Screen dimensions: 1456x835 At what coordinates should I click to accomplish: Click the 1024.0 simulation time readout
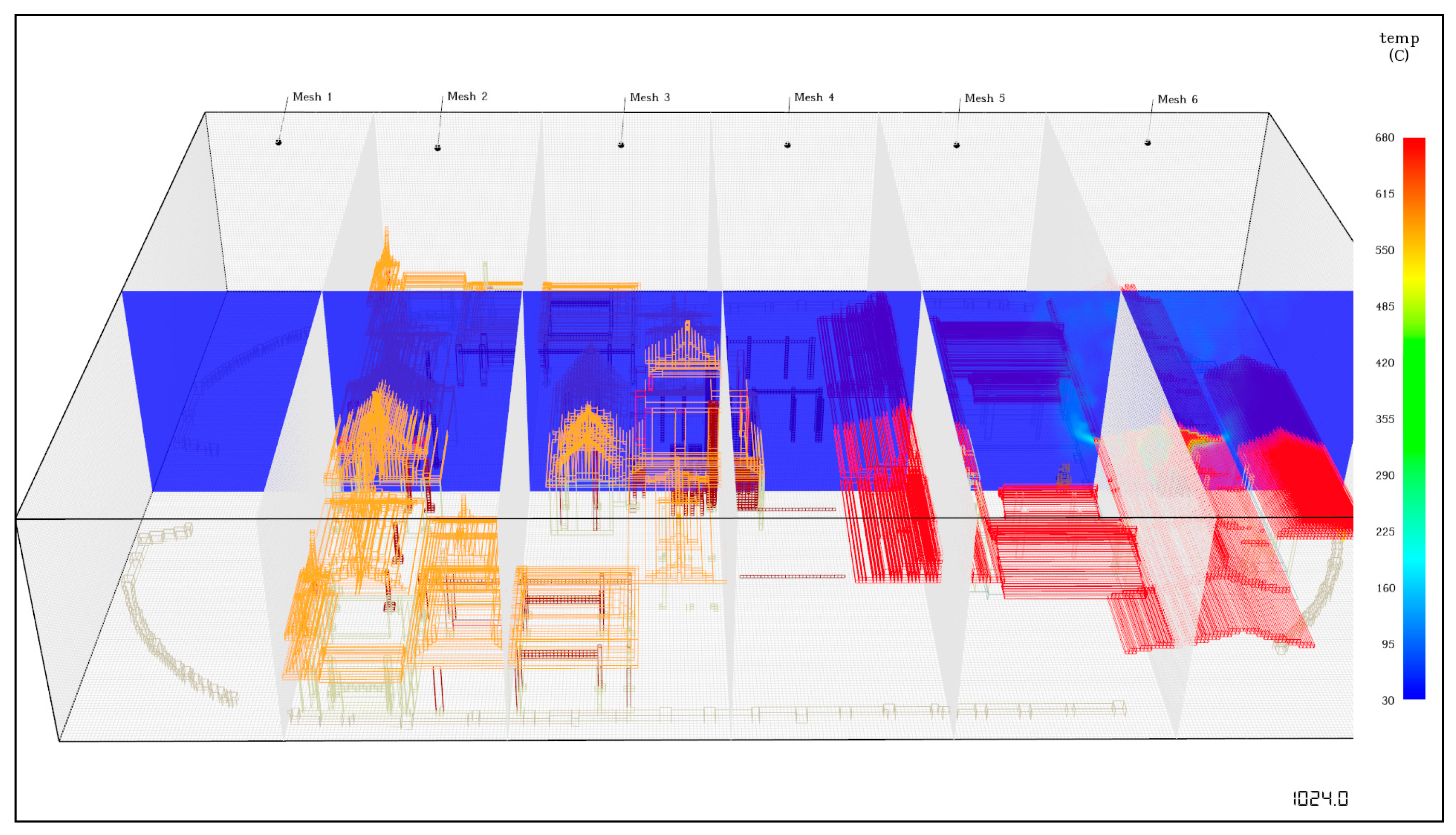tap(1320, 798)
